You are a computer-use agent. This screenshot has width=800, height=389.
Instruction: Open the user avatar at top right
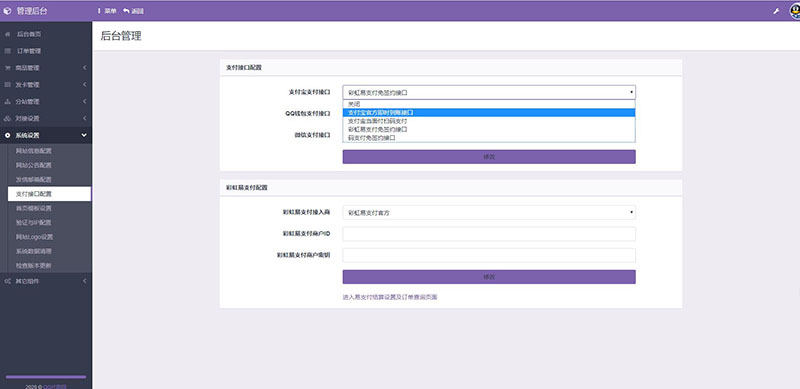(795, 11)
